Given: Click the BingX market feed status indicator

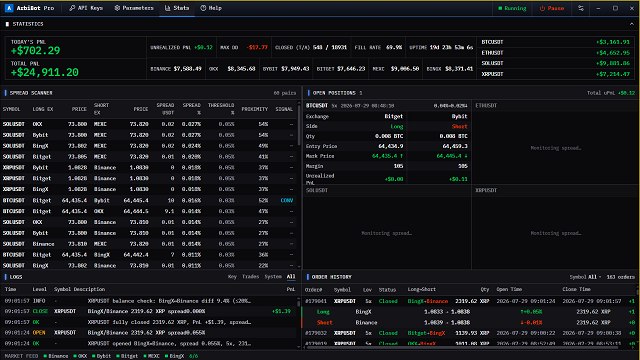Looking at the screenshot, I should point(175,356).
